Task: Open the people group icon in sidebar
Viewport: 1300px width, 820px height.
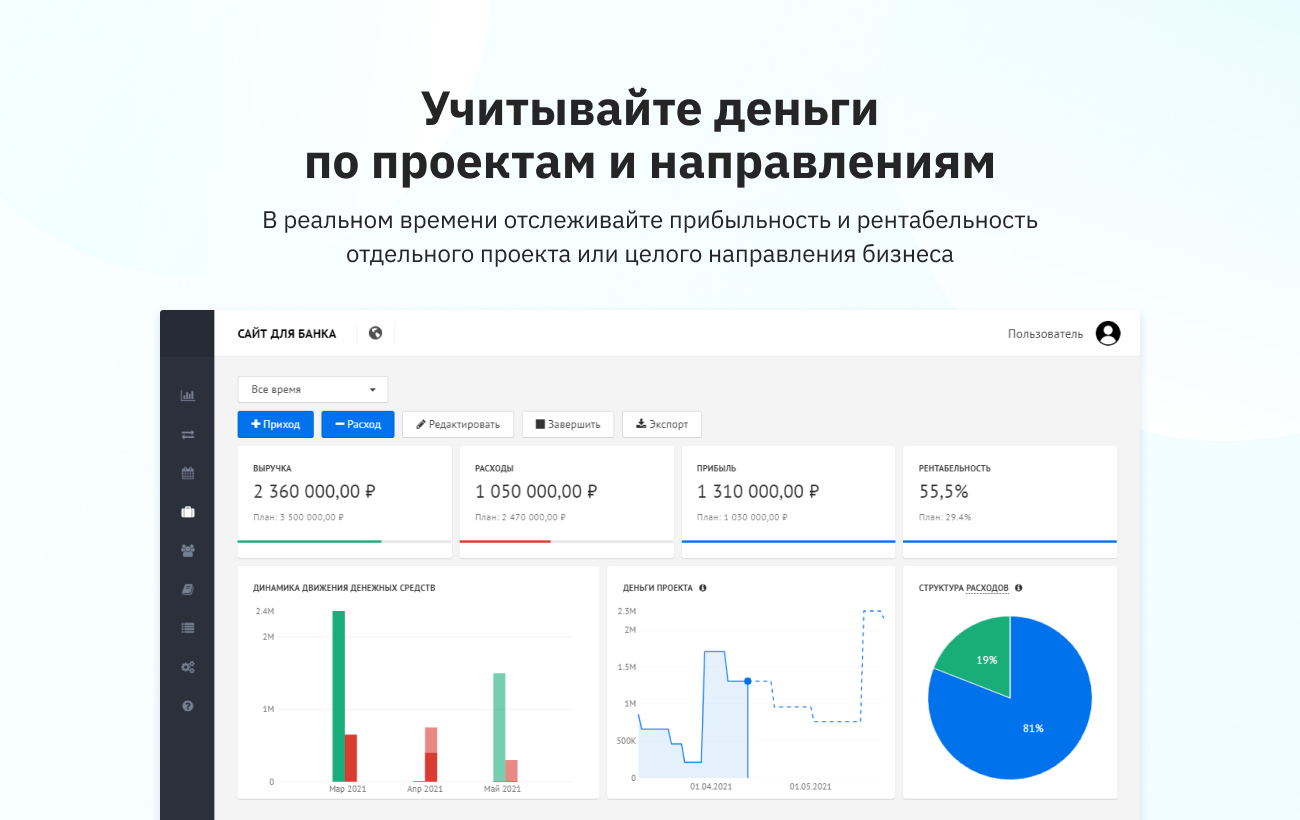Action: pos(187,551)
